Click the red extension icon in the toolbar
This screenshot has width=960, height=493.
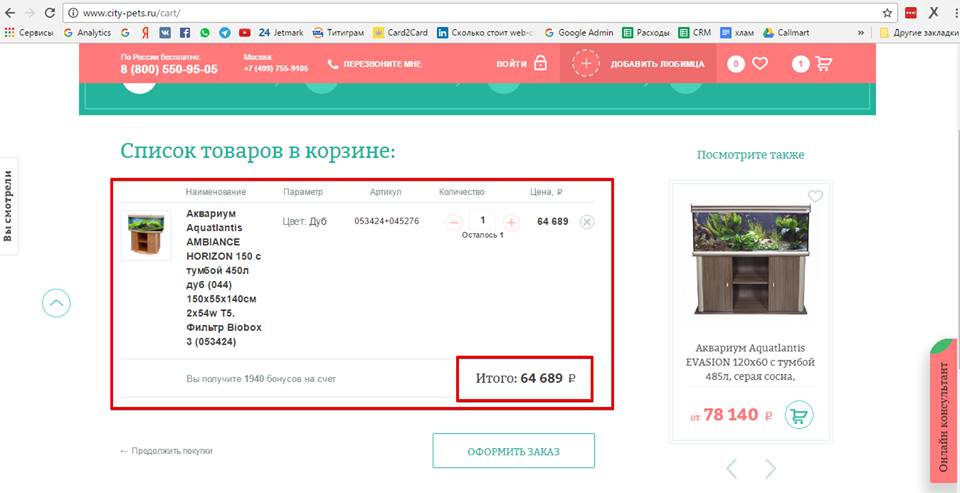911,13
